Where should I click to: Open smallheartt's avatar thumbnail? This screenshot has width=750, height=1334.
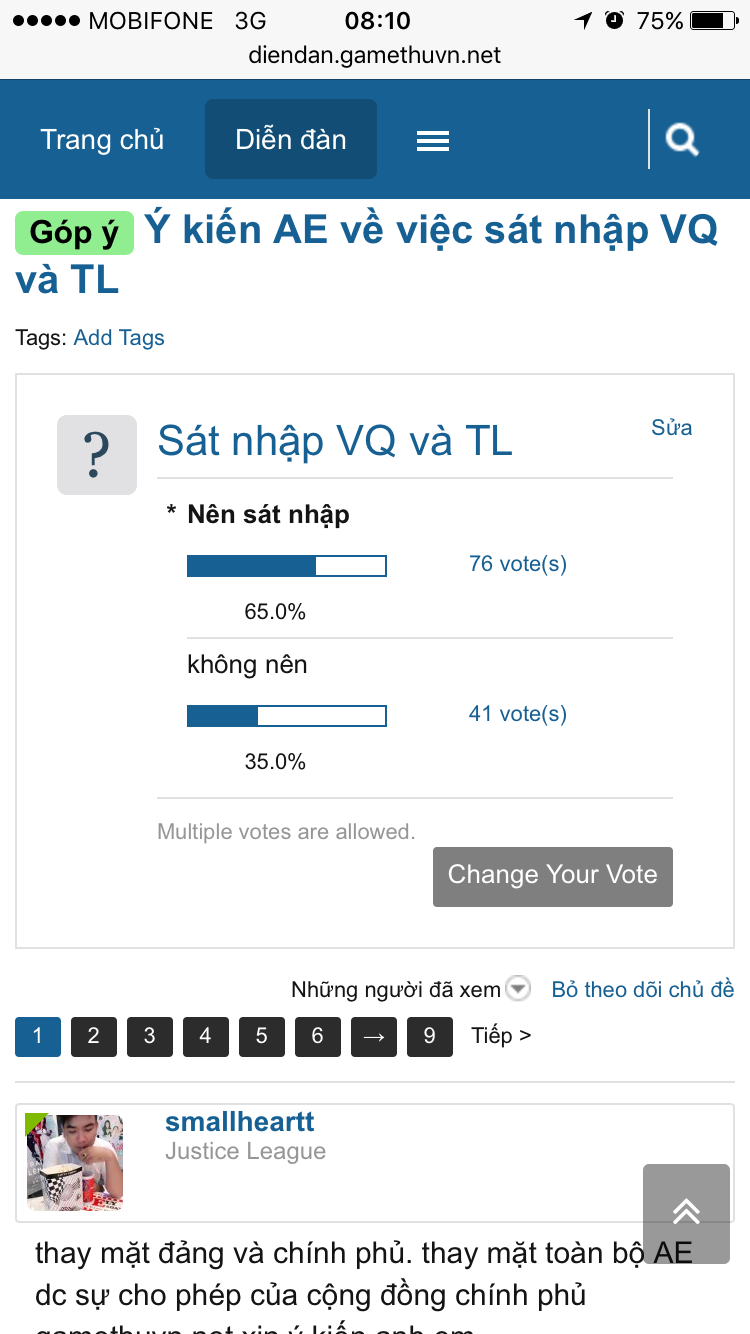click(x=75, y=1162)
